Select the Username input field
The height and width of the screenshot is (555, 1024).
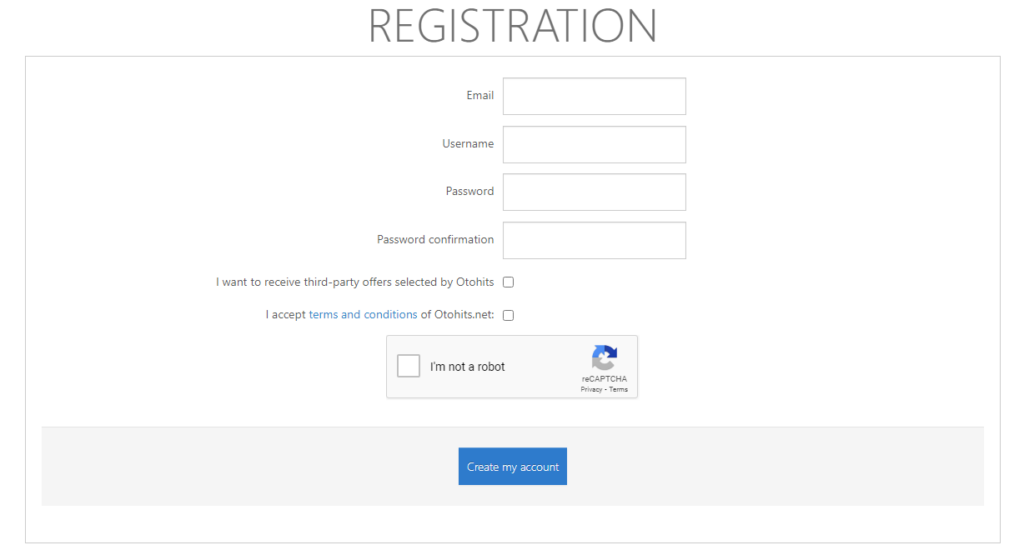click(x=594, y=144)
